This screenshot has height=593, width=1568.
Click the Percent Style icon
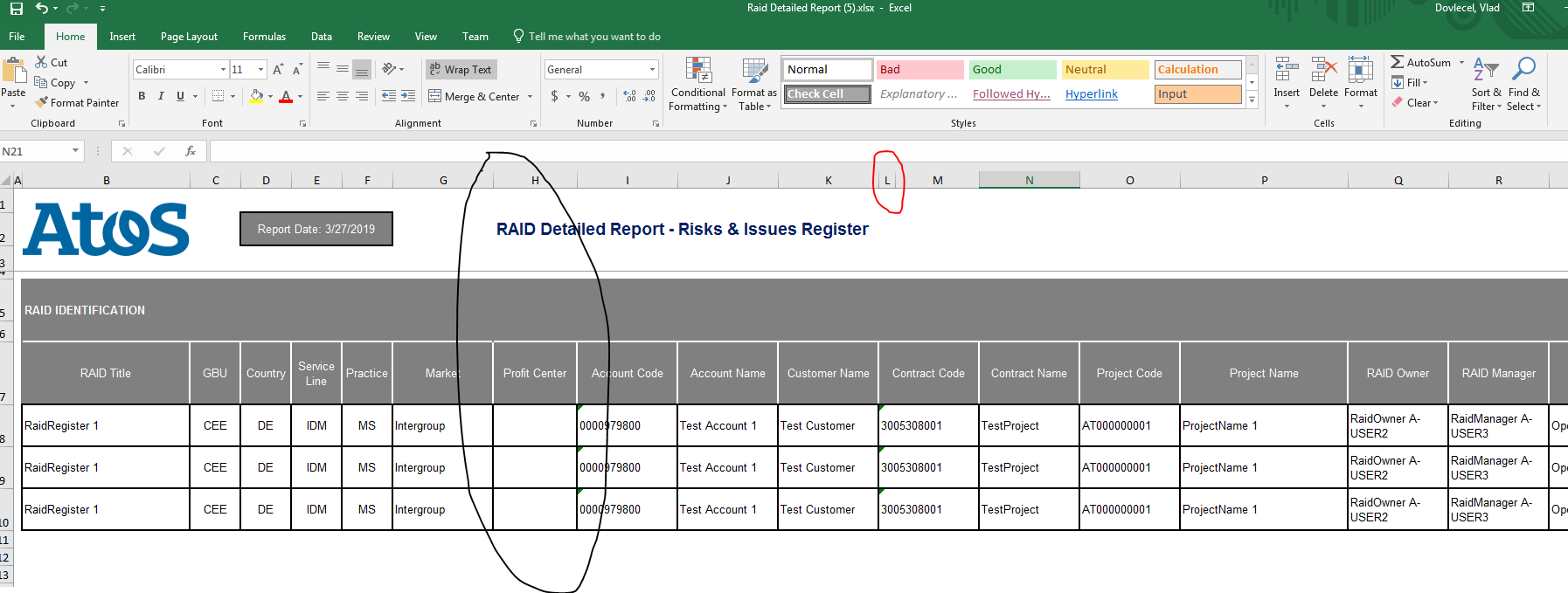584,96
